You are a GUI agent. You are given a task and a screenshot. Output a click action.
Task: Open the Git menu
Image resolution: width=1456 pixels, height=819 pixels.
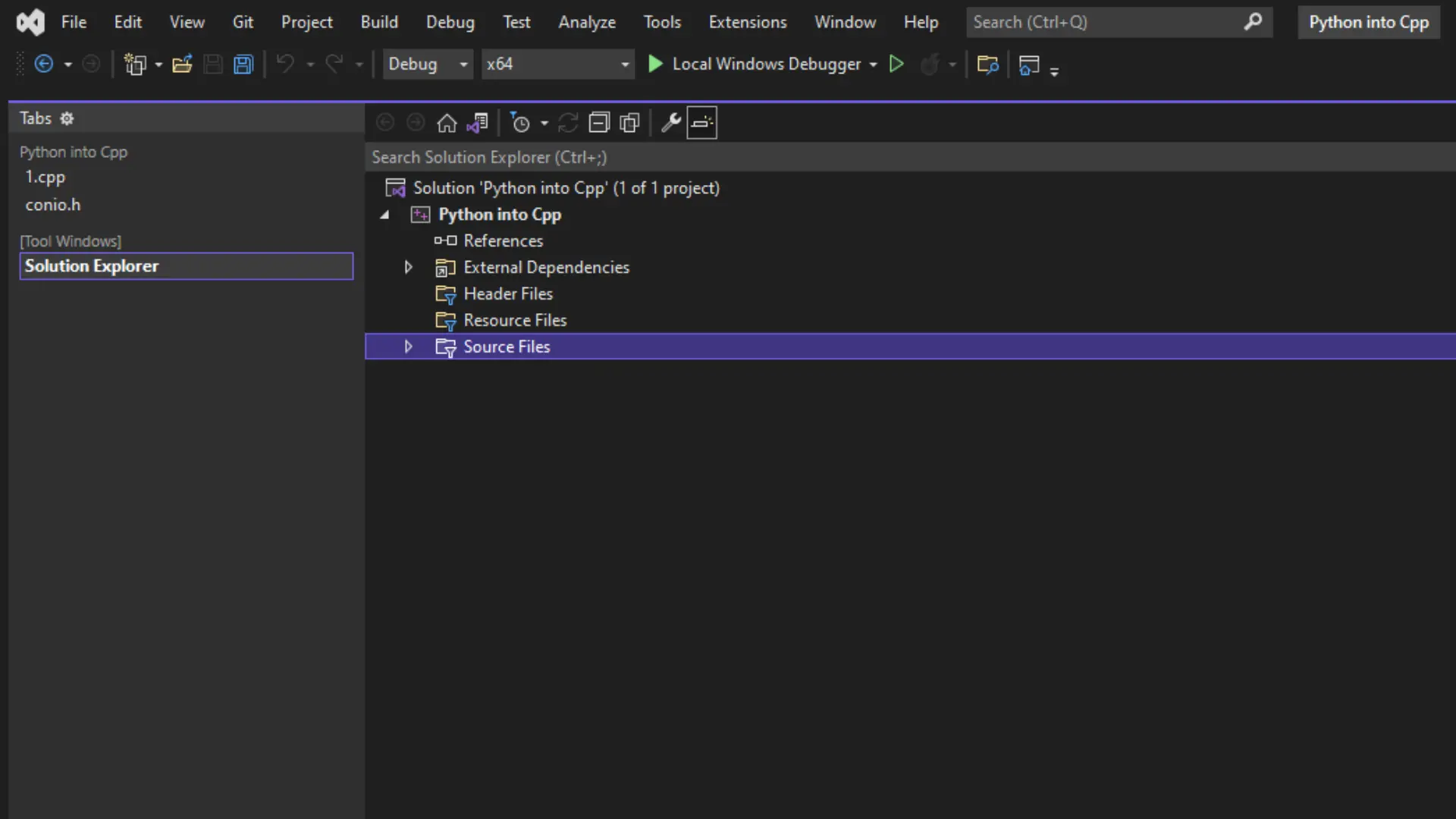click(243, 23)
